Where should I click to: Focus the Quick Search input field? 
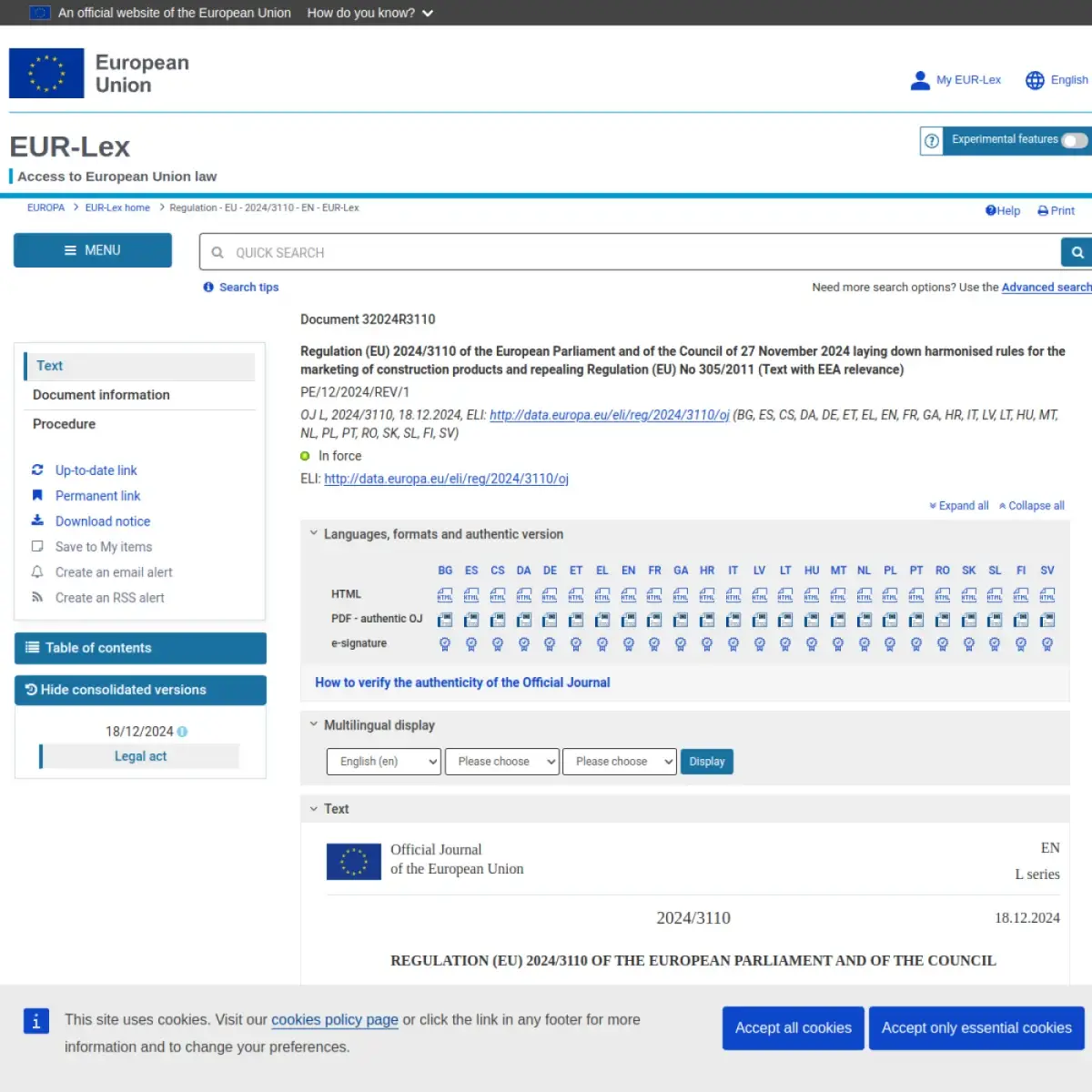(x=630, y=252)
